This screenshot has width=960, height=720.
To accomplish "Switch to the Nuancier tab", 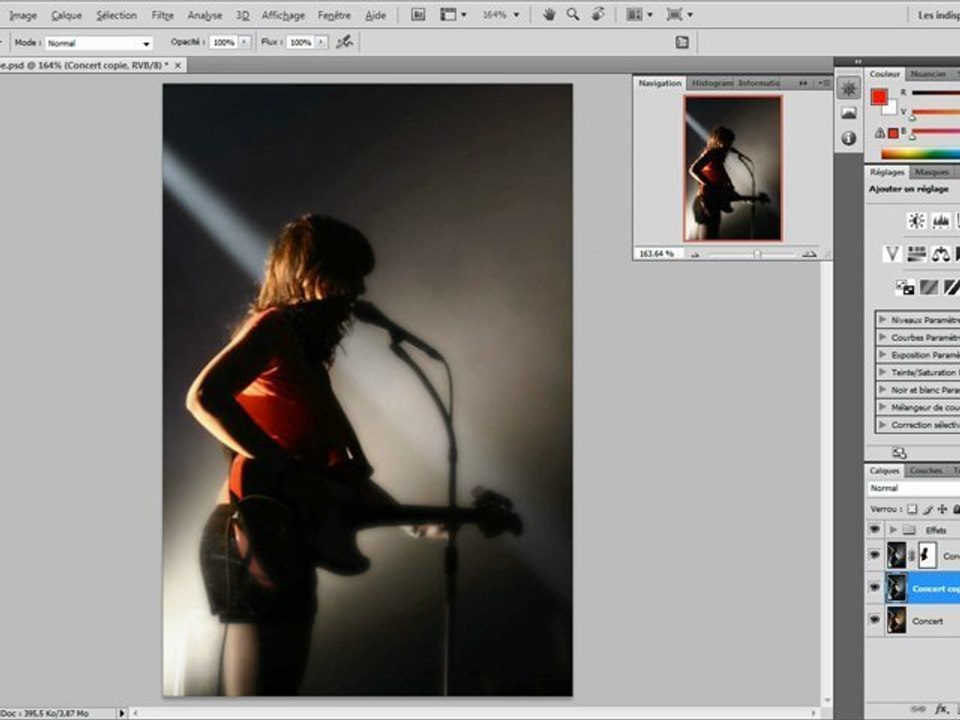I will pos(928,74).
